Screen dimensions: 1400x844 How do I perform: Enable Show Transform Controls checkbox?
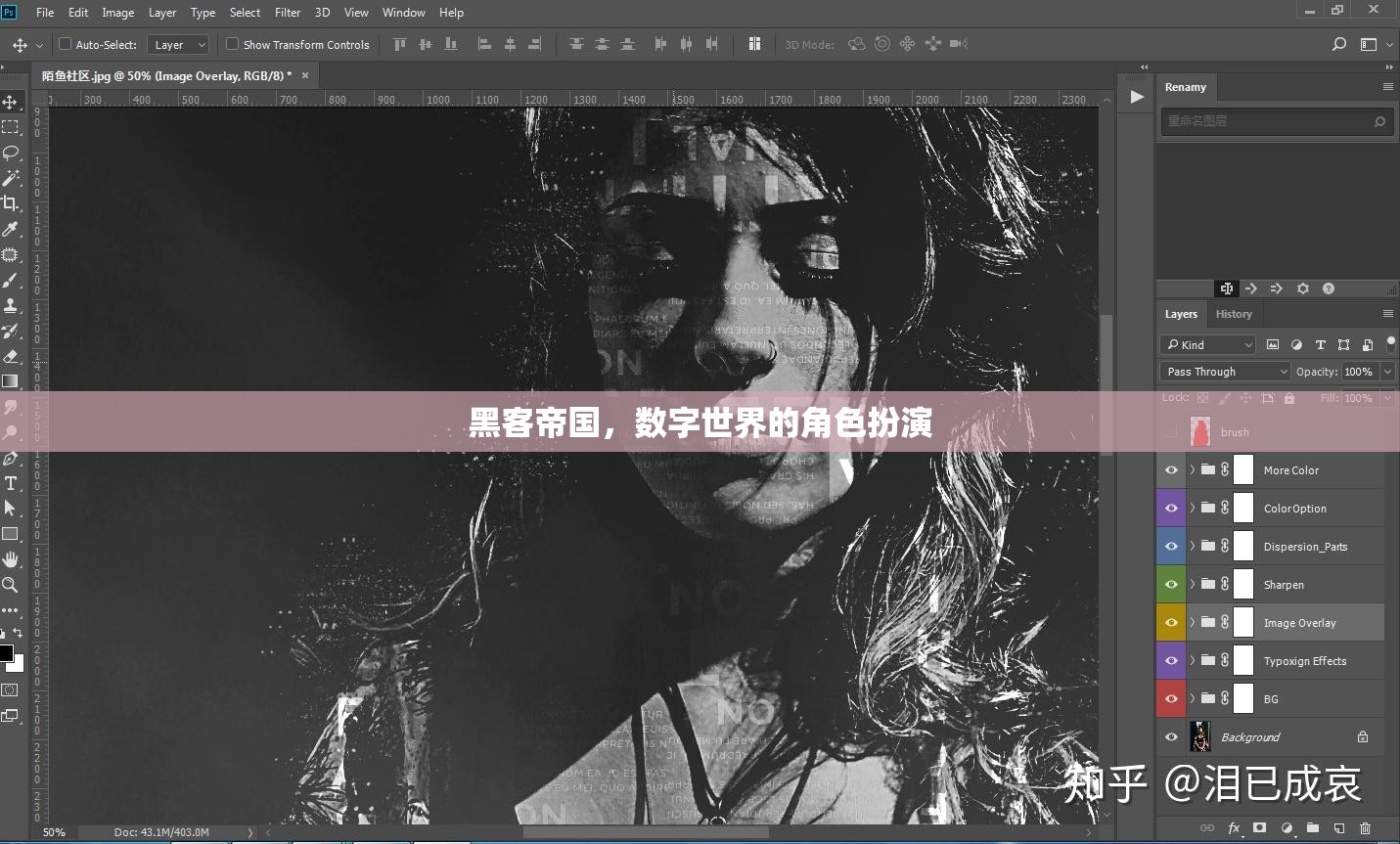click(x=232, y=44)
